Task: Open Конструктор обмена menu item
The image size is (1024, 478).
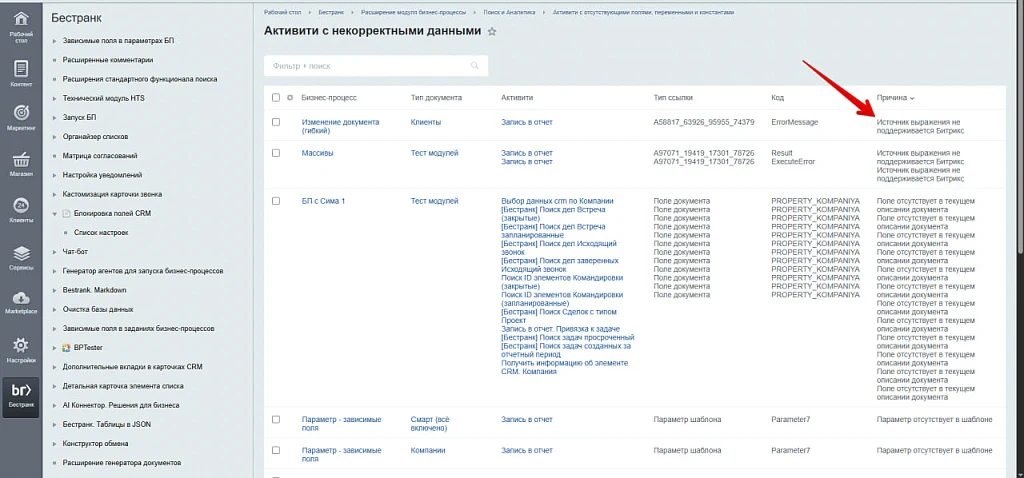Action: pos(95,443)
